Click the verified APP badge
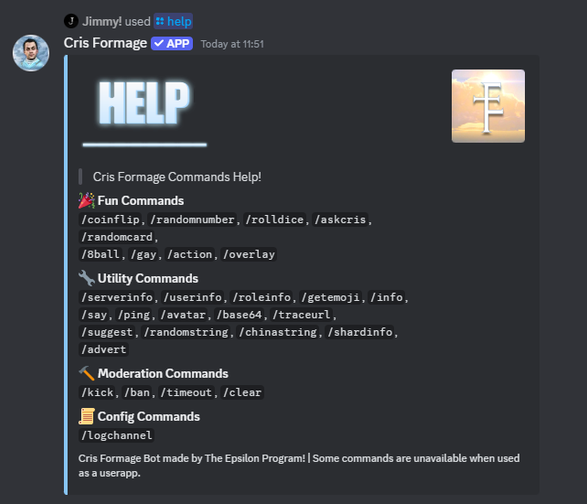The height and width of the screenshot is (504, 587). click(x=172, y=43)
